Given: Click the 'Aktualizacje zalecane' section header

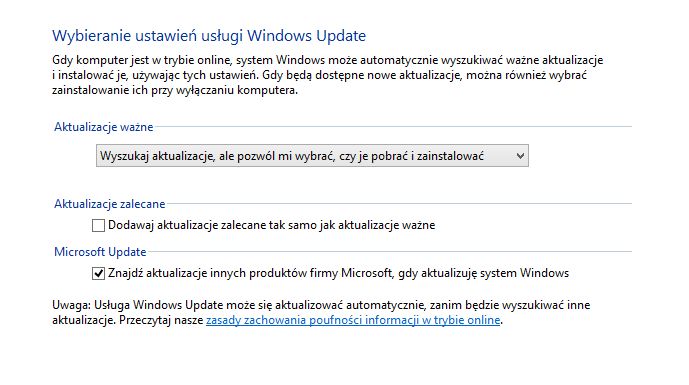Looking at the screenshot, I should click(x=109, y=204).
